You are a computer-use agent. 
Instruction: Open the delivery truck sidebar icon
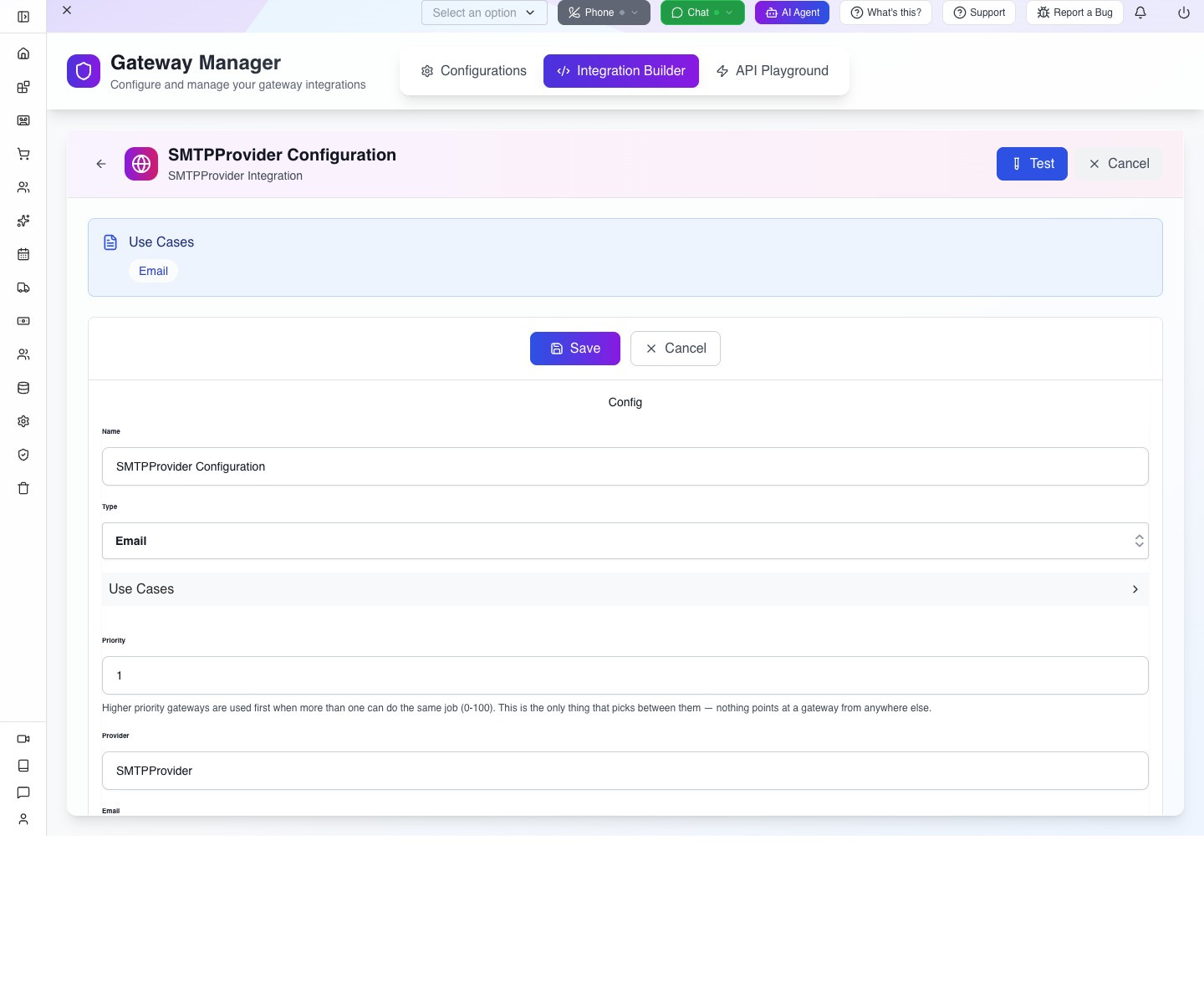[23, 288]
